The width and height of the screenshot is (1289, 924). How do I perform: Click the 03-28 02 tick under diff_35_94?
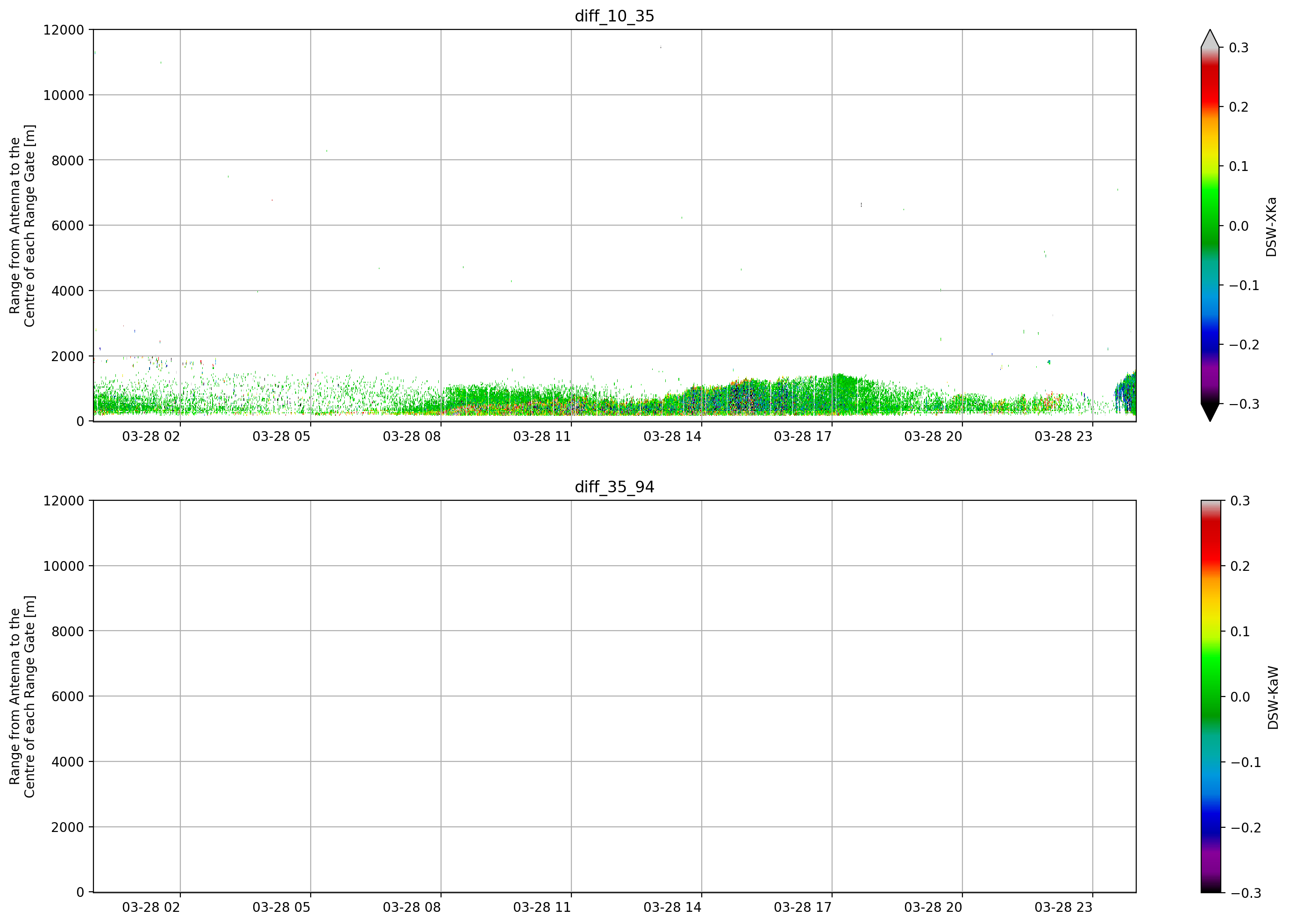[151, 907]
